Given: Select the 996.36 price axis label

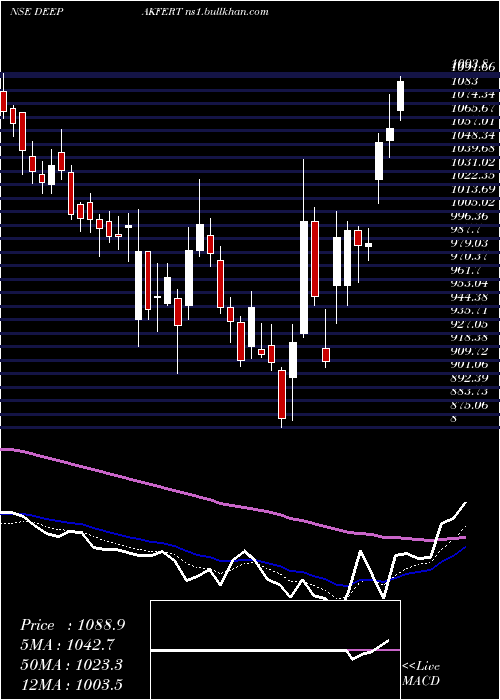Looking at the screenshot, I should (470, 216).
